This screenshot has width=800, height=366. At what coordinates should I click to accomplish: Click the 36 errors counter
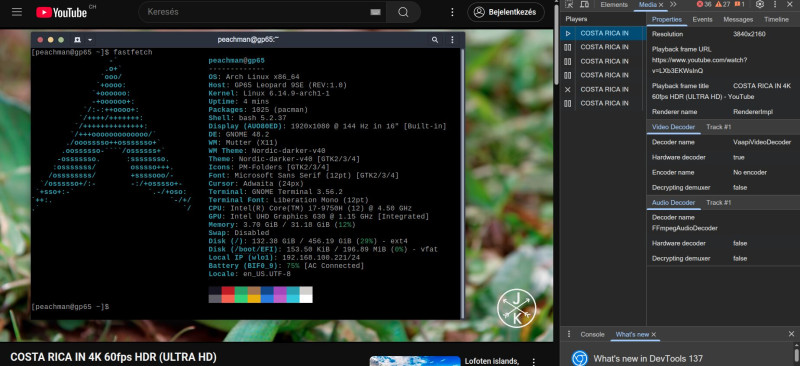[x=704, y=5]
